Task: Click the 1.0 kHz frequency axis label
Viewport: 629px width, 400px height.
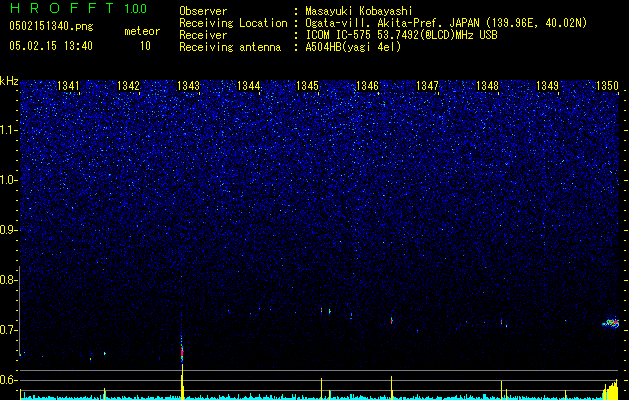Action: pyautogui.click(x=8, y=180)
